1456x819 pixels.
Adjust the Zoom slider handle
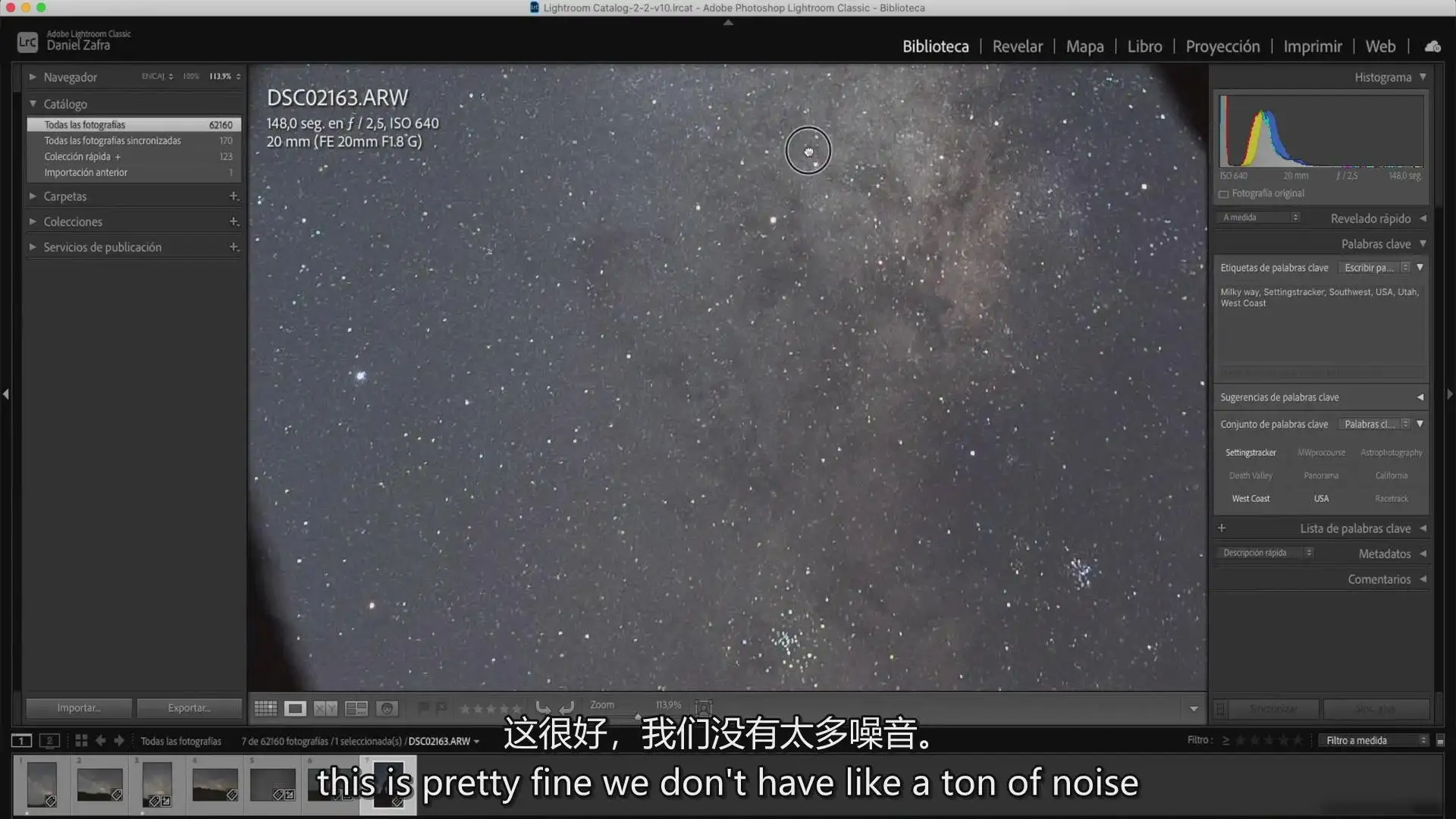point(638,716)
